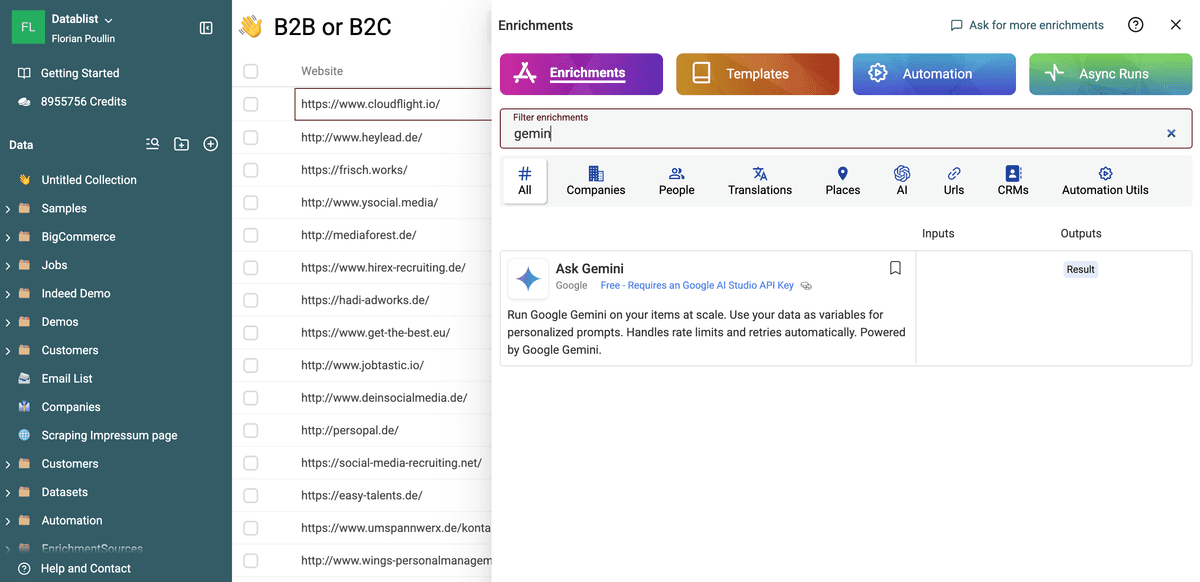The image size is (1200, 582).
Task: Filter enrichments by Places category
Action: coord(842,181)
